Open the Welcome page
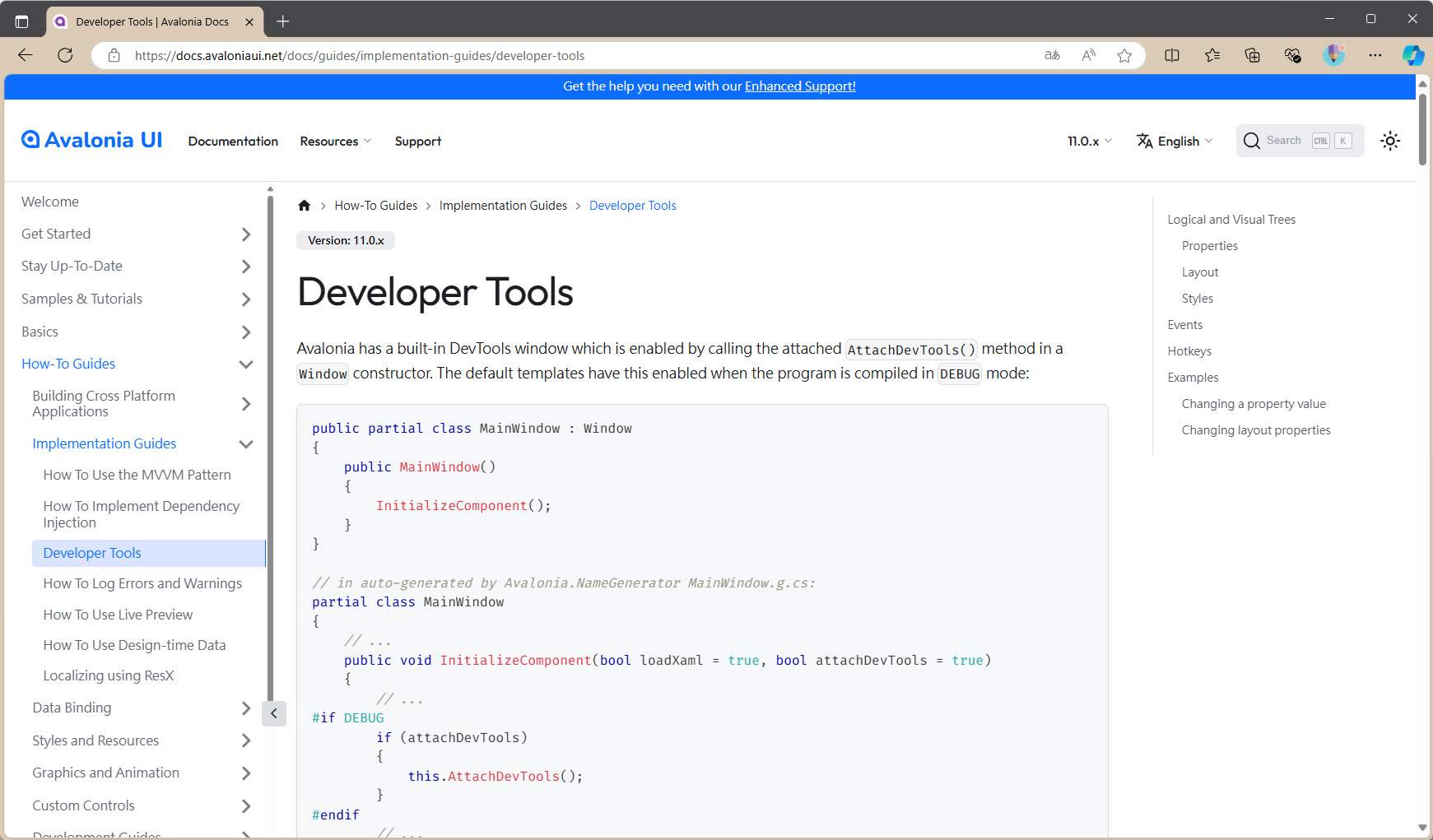The width and height of the screenshot is (1433, 840). coord(50,202)
